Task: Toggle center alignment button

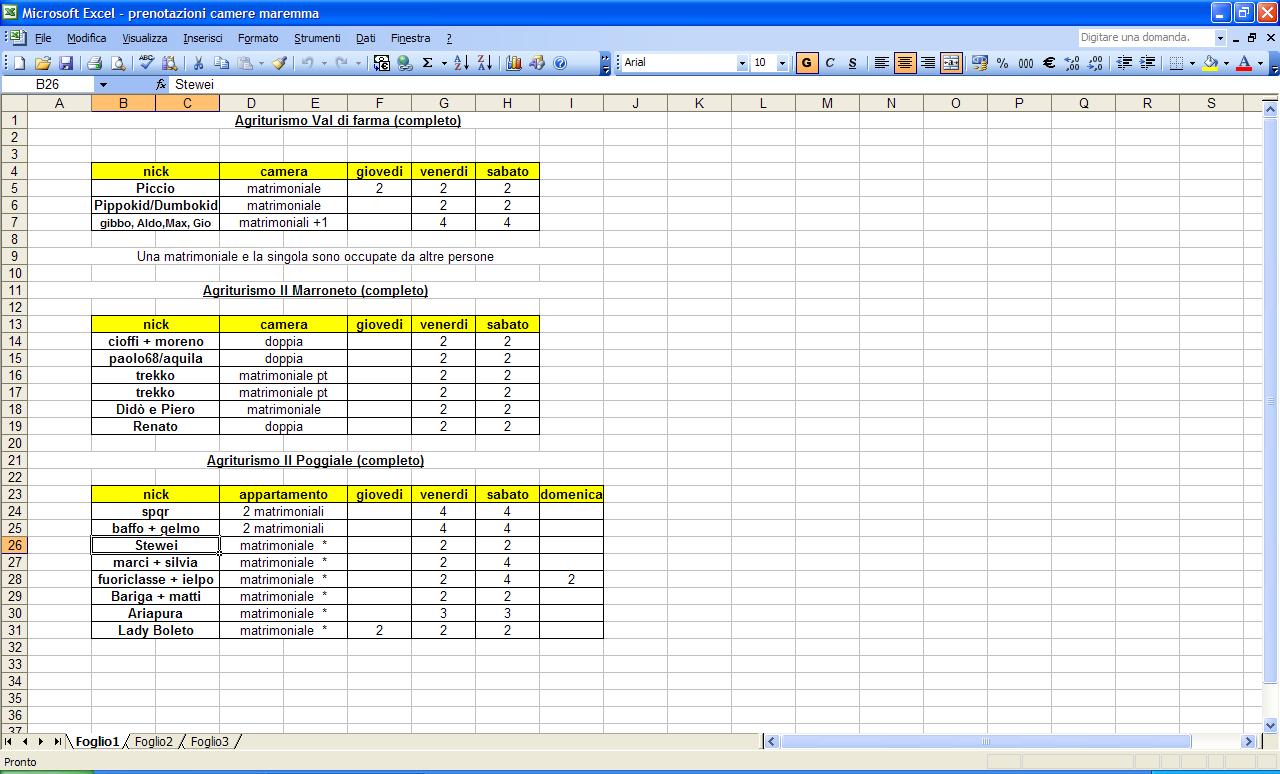Action: tap(905, 63)
